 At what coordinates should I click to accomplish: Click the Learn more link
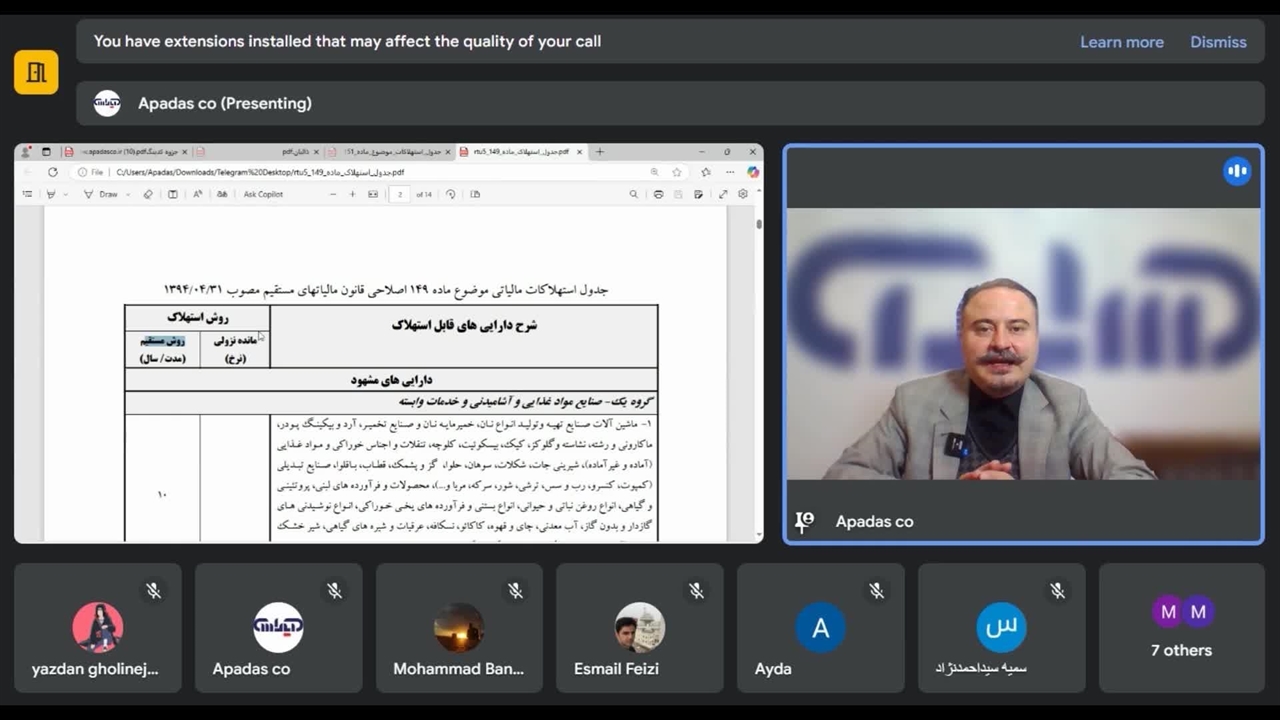(1121, 42)
